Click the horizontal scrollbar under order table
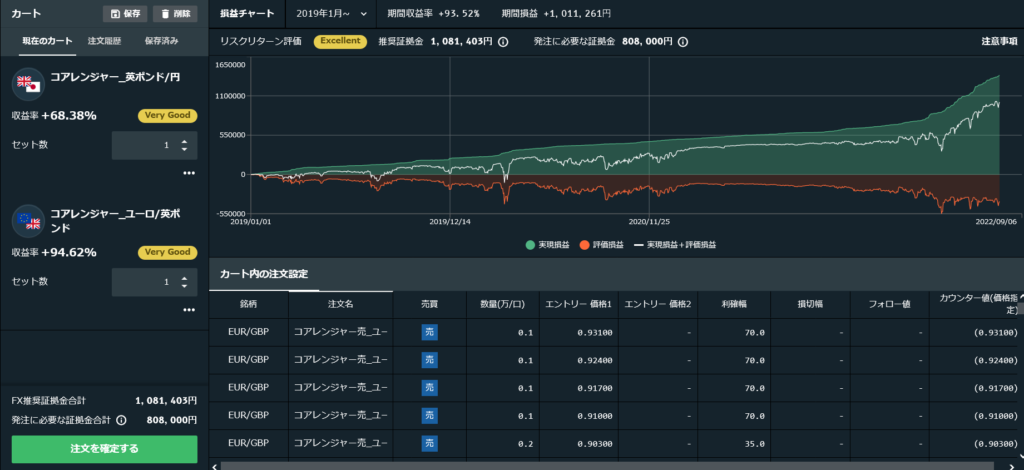 [x=600, y=465]
